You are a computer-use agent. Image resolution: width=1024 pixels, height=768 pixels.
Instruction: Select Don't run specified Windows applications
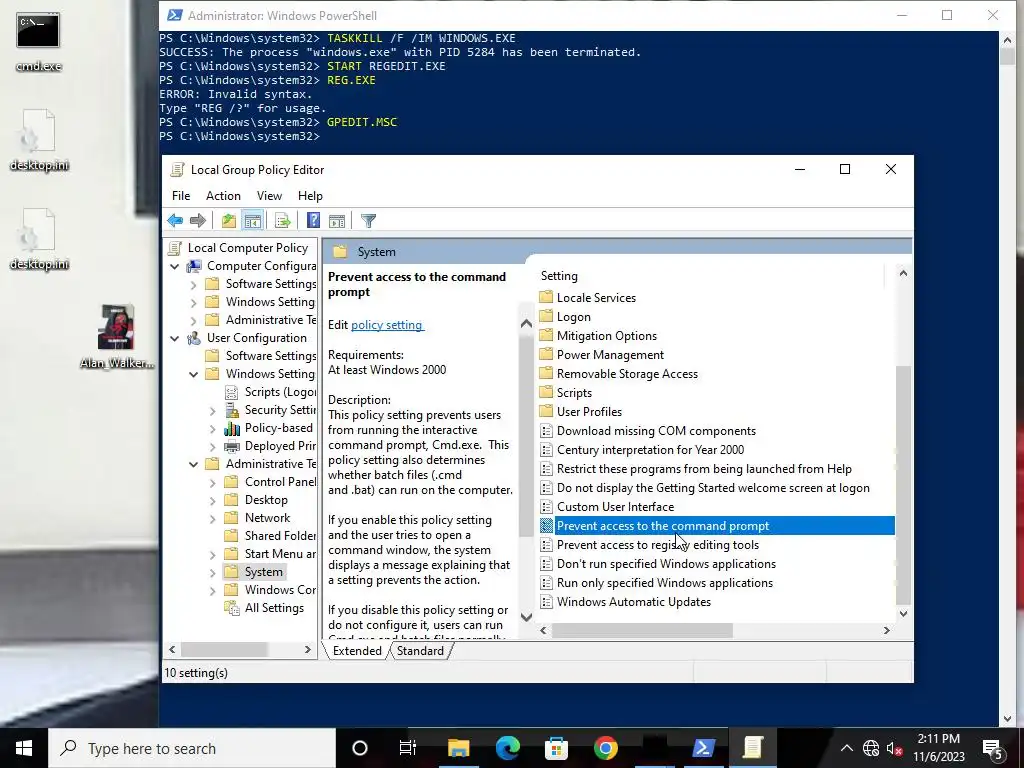pos(666,564)
